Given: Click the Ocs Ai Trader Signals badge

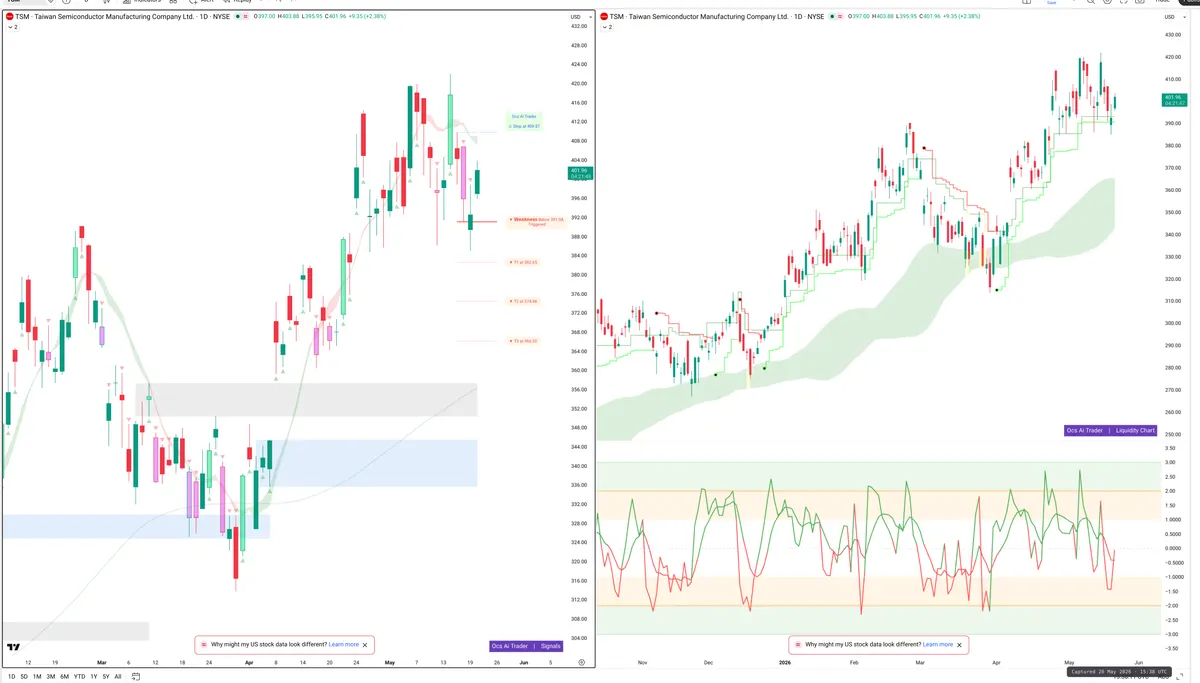Looking at the screenshot, I should pos(527,646).
